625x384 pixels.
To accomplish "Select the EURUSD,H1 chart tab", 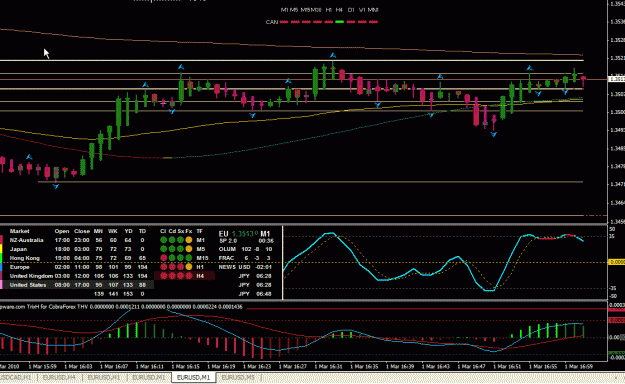I will 104,377.
